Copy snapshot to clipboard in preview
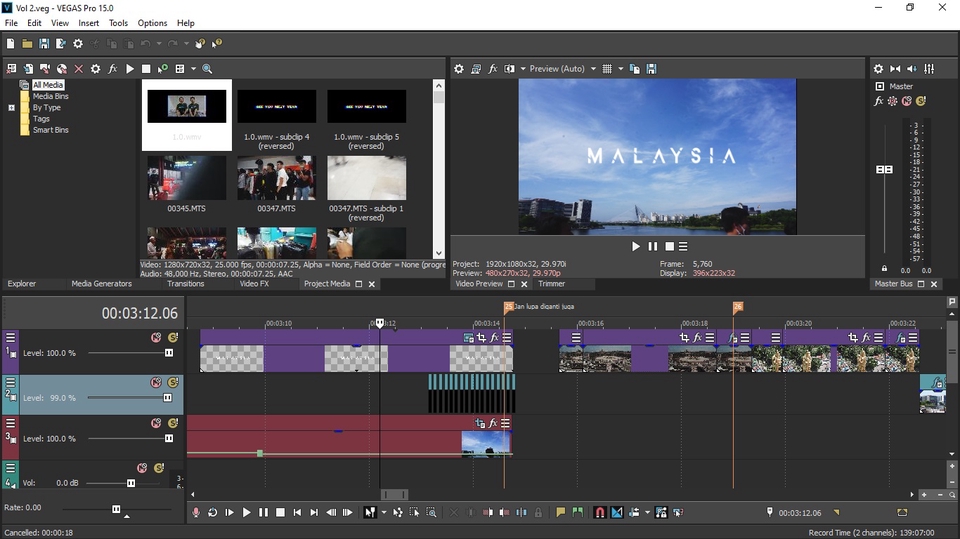Screen dimensions: 960x539 pos(634,69)
